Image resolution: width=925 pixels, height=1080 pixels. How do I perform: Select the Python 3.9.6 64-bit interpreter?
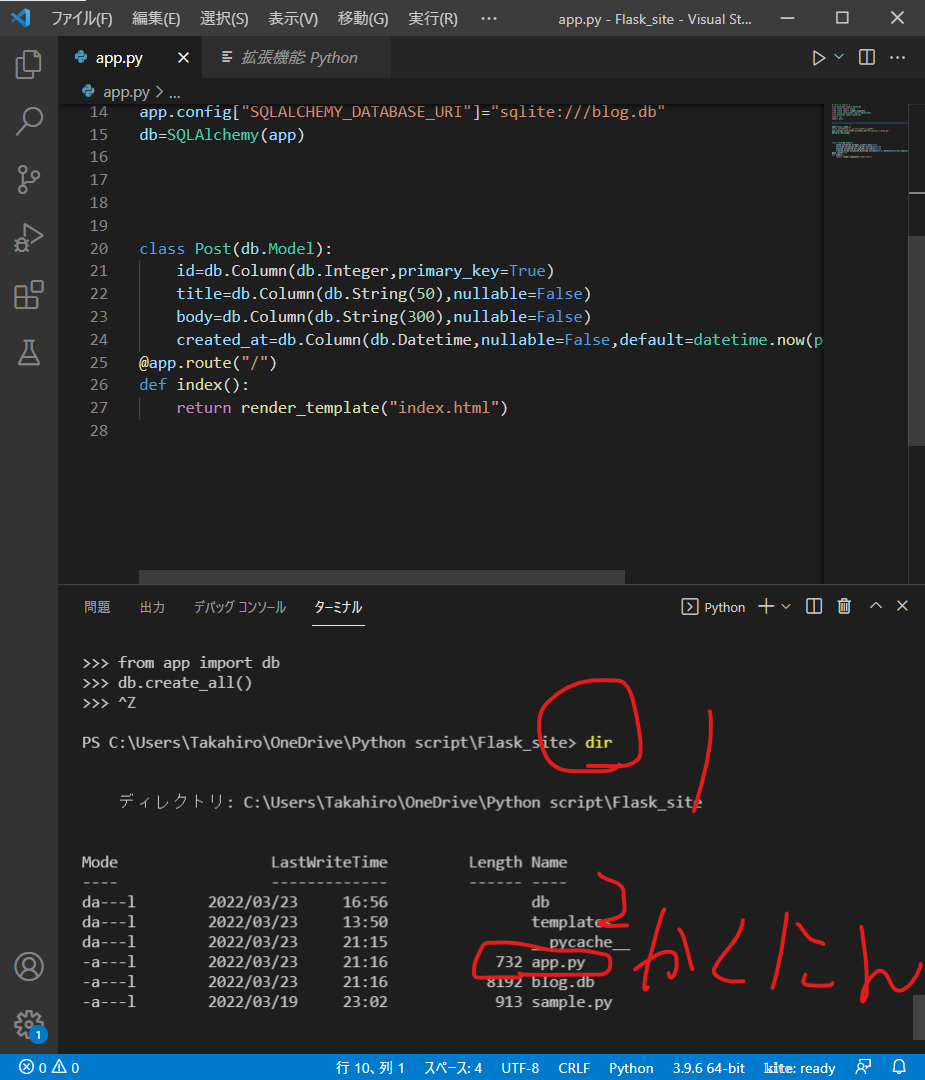[708, 1067]
